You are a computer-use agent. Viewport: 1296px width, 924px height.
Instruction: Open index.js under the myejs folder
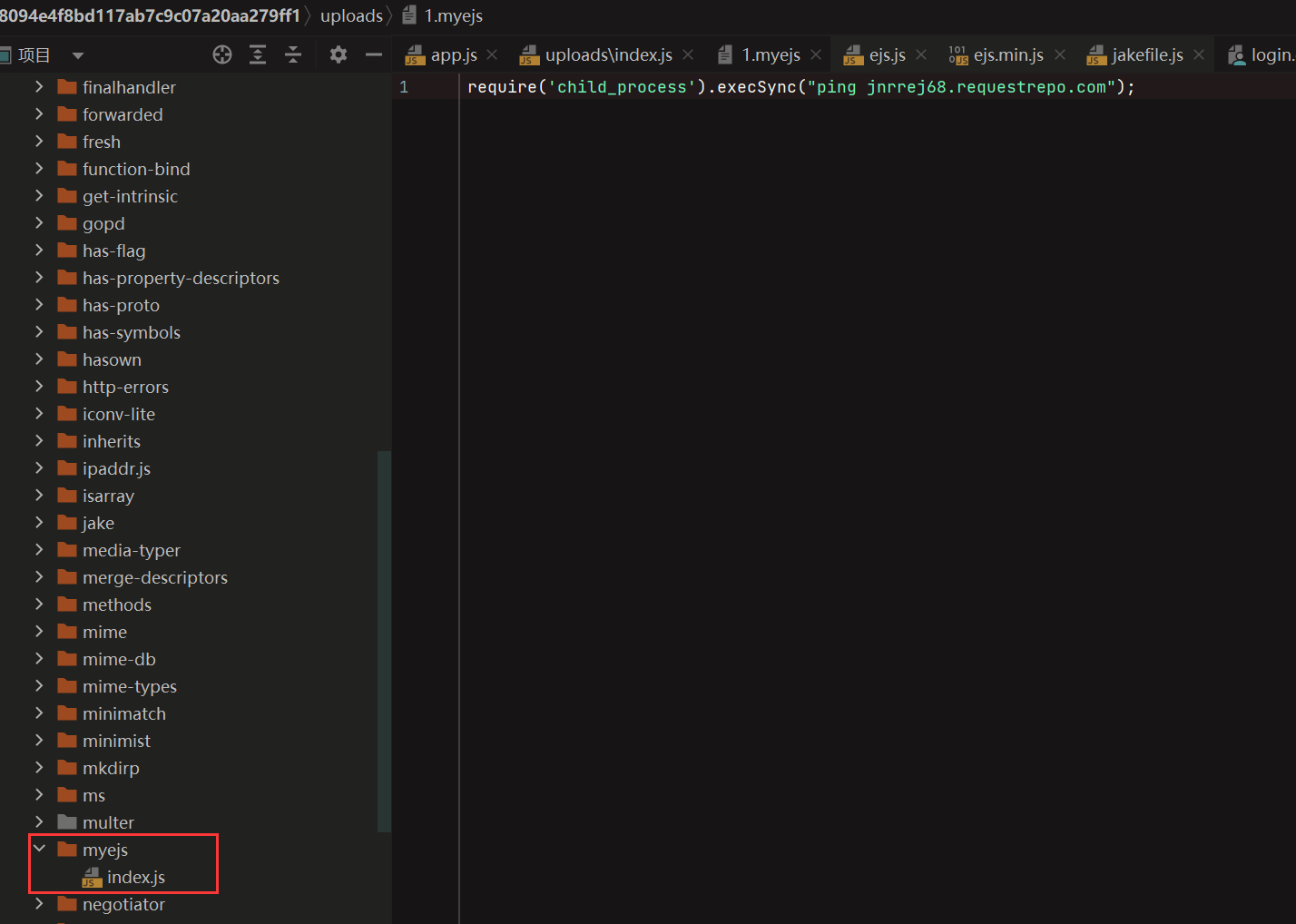[136, 877]
